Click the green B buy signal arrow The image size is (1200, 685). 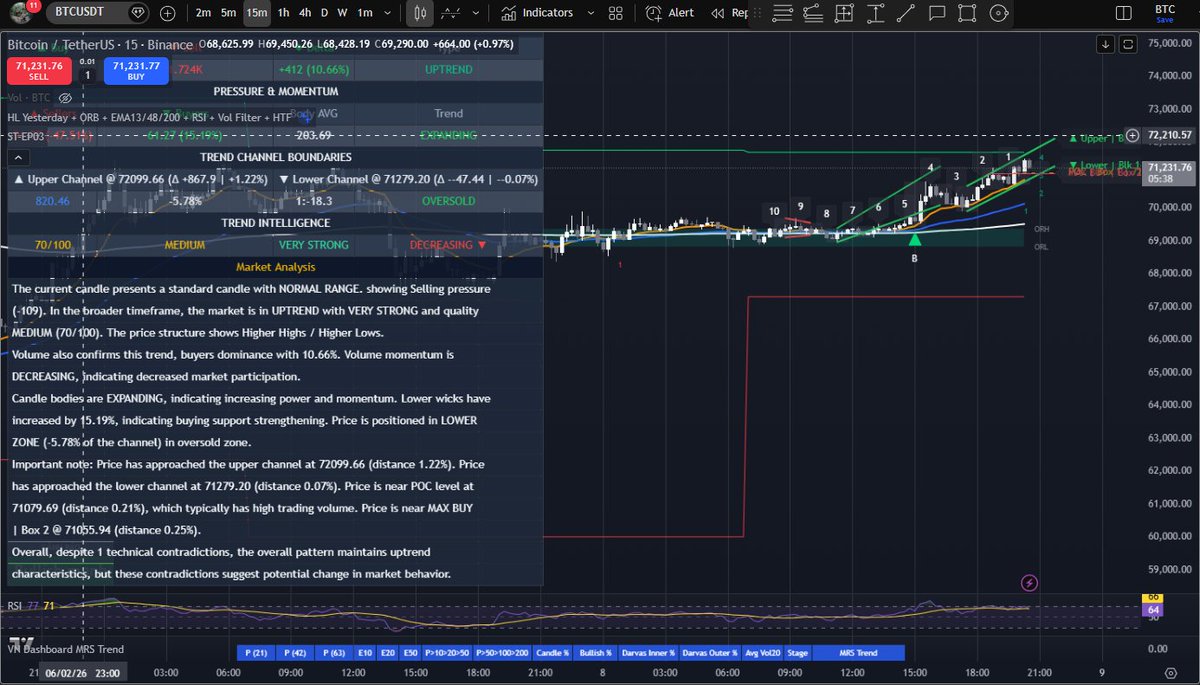914,239
